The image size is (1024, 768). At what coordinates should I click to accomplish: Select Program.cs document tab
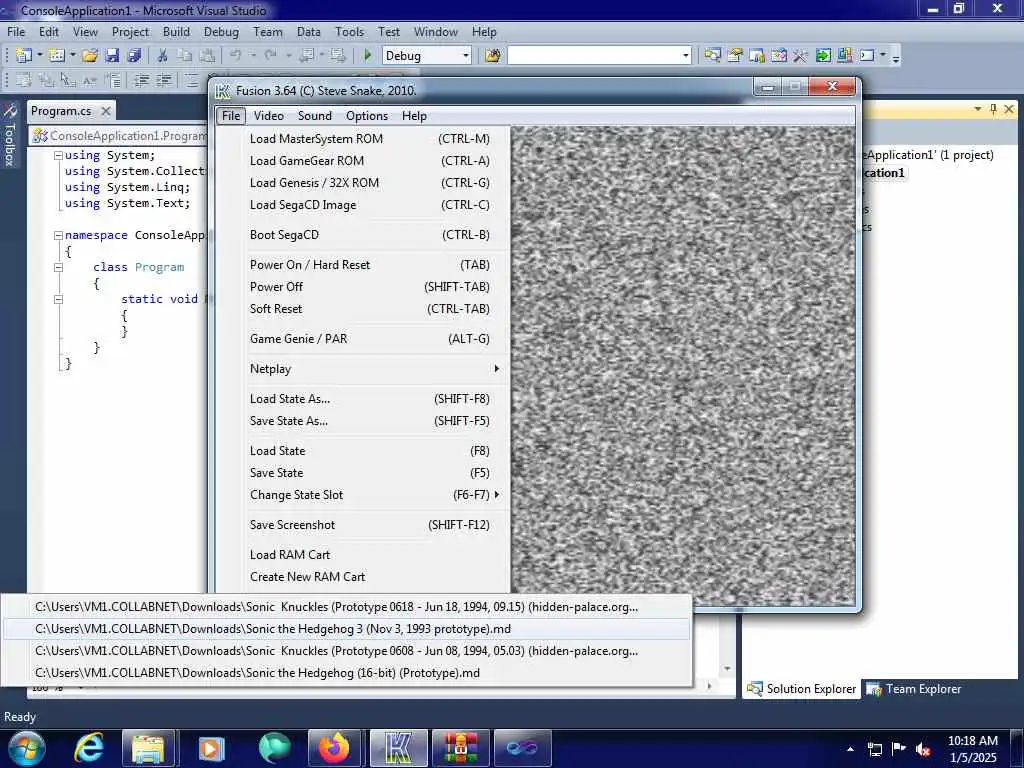point(61,111)
